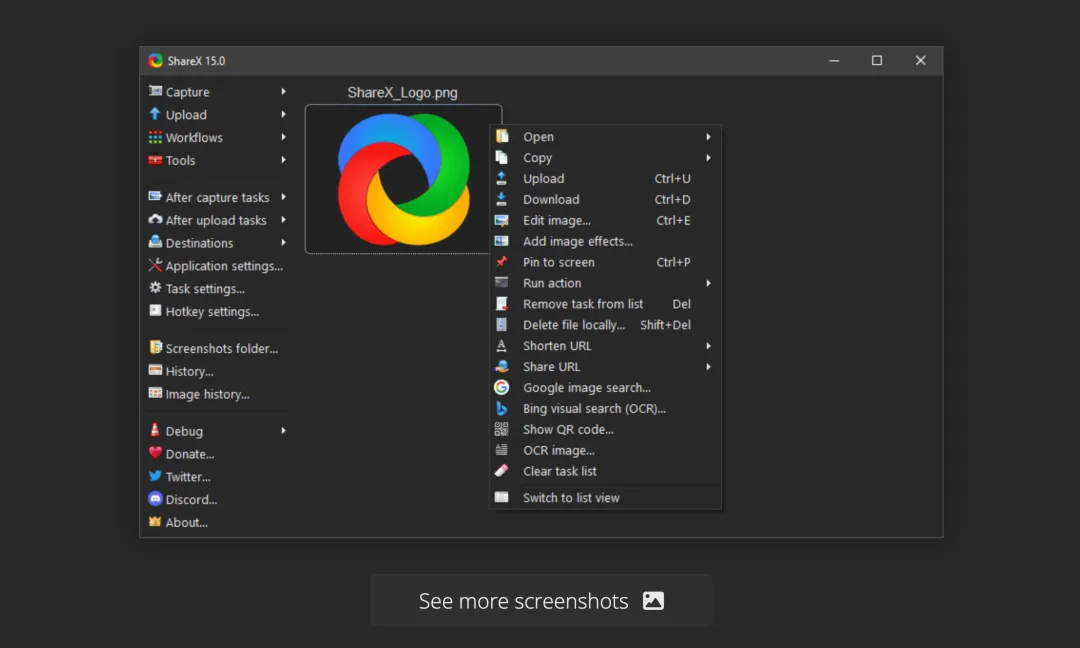Click the After capture tasks icon
The width and height of the screenshot is (1080, 648).
tap(155, 196)
